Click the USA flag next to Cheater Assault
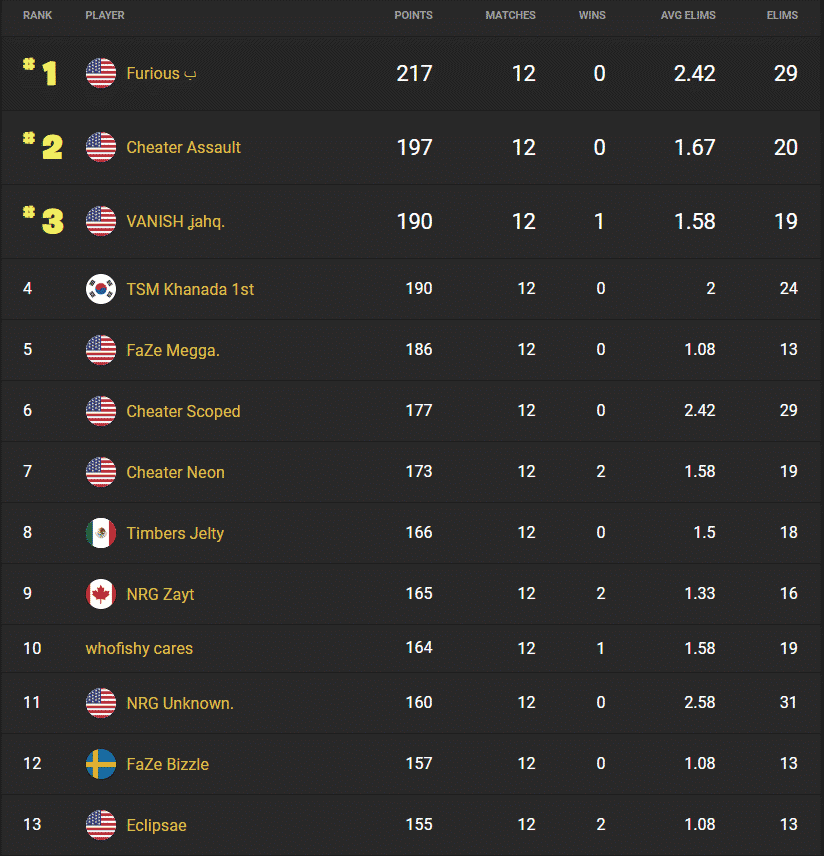This screenshot has height=856, width=824. click(100, 146)
